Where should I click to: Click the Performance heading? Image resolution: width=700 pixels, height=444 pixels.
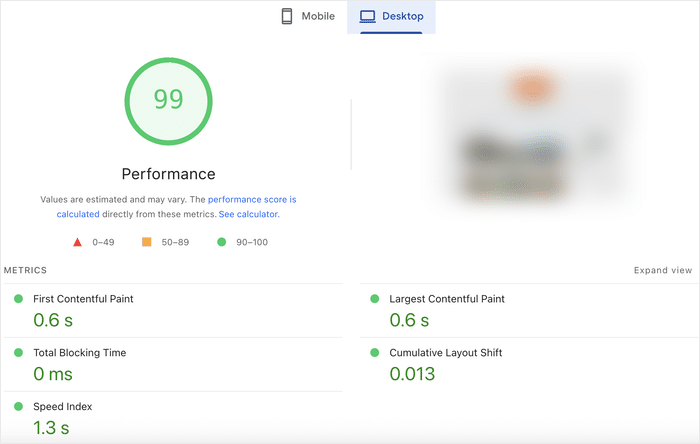(168, 174)
